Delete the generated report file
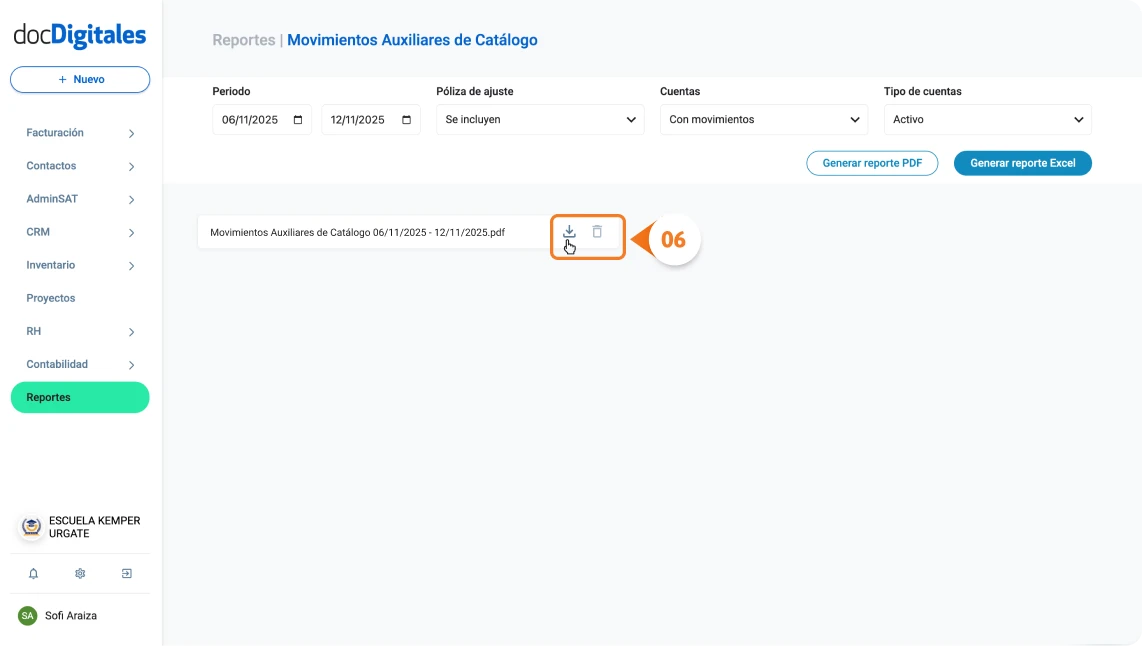This screenshot has width=1142, height=646. (x=598, y=232)
